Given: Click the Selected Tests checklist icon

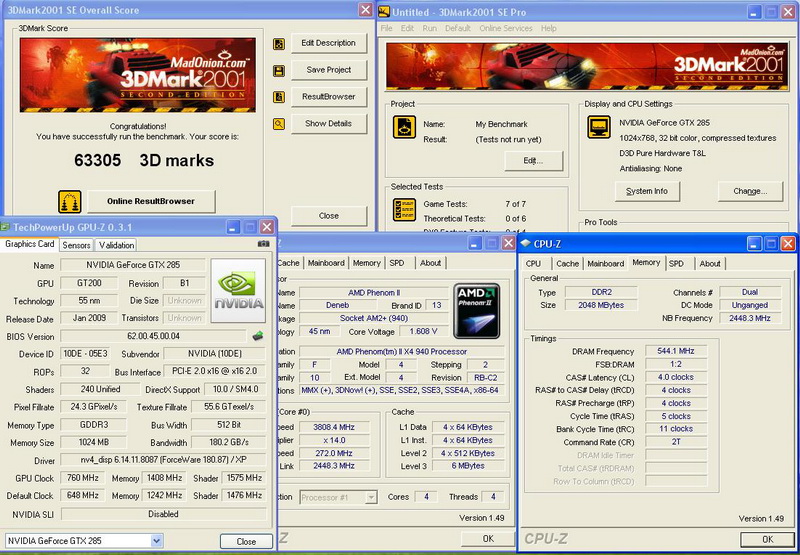Looking at the screenshot, I should click(404, 210).
